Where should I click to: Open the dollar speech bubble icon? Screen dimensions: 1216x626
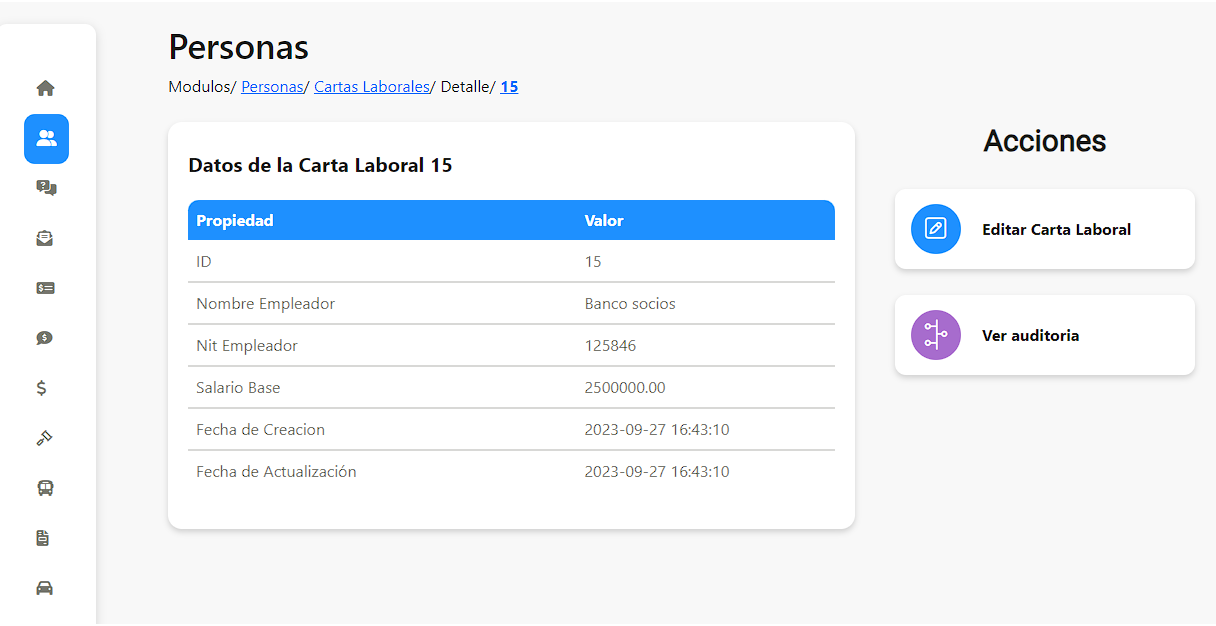click(44, 338)
